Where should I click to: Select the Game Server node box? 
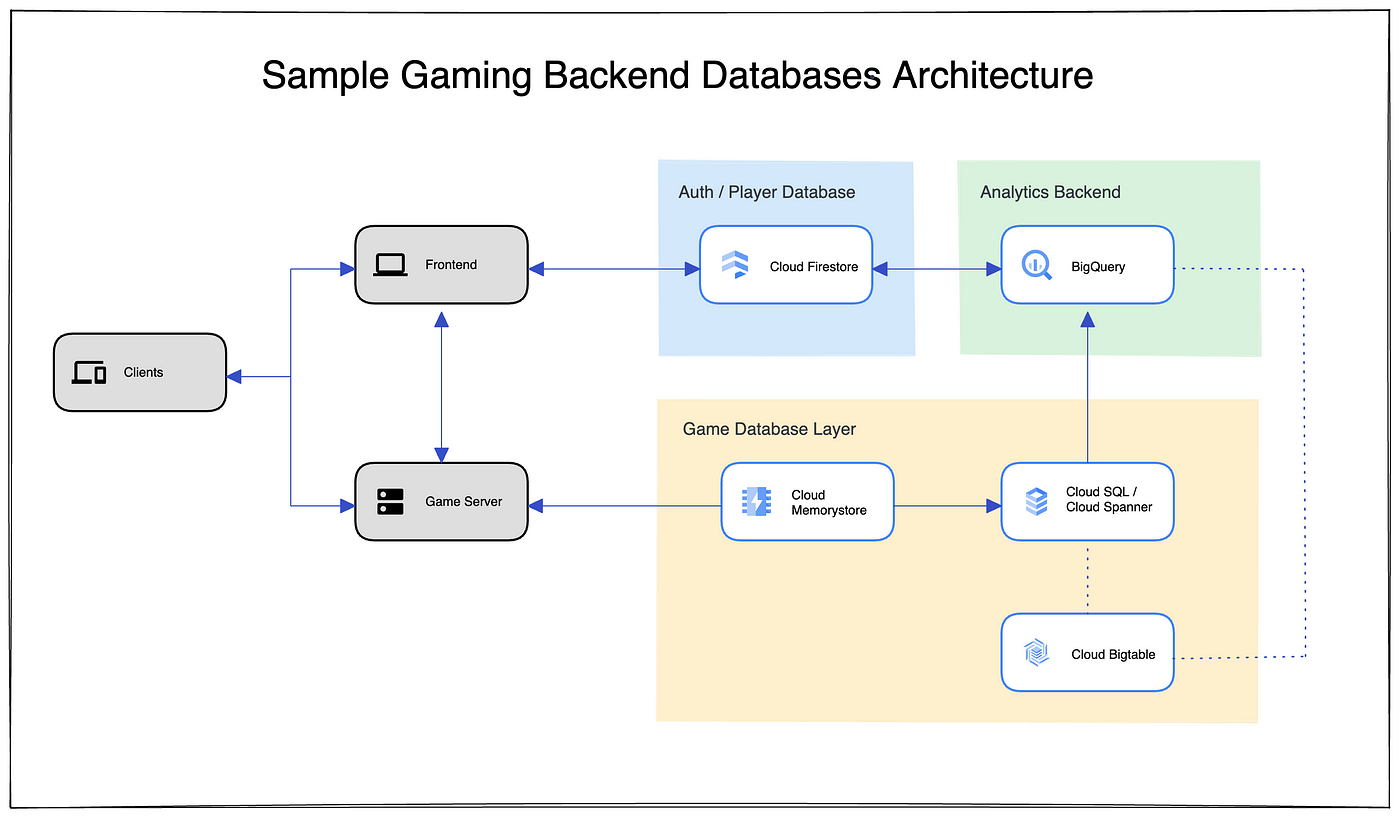[441, 502]
